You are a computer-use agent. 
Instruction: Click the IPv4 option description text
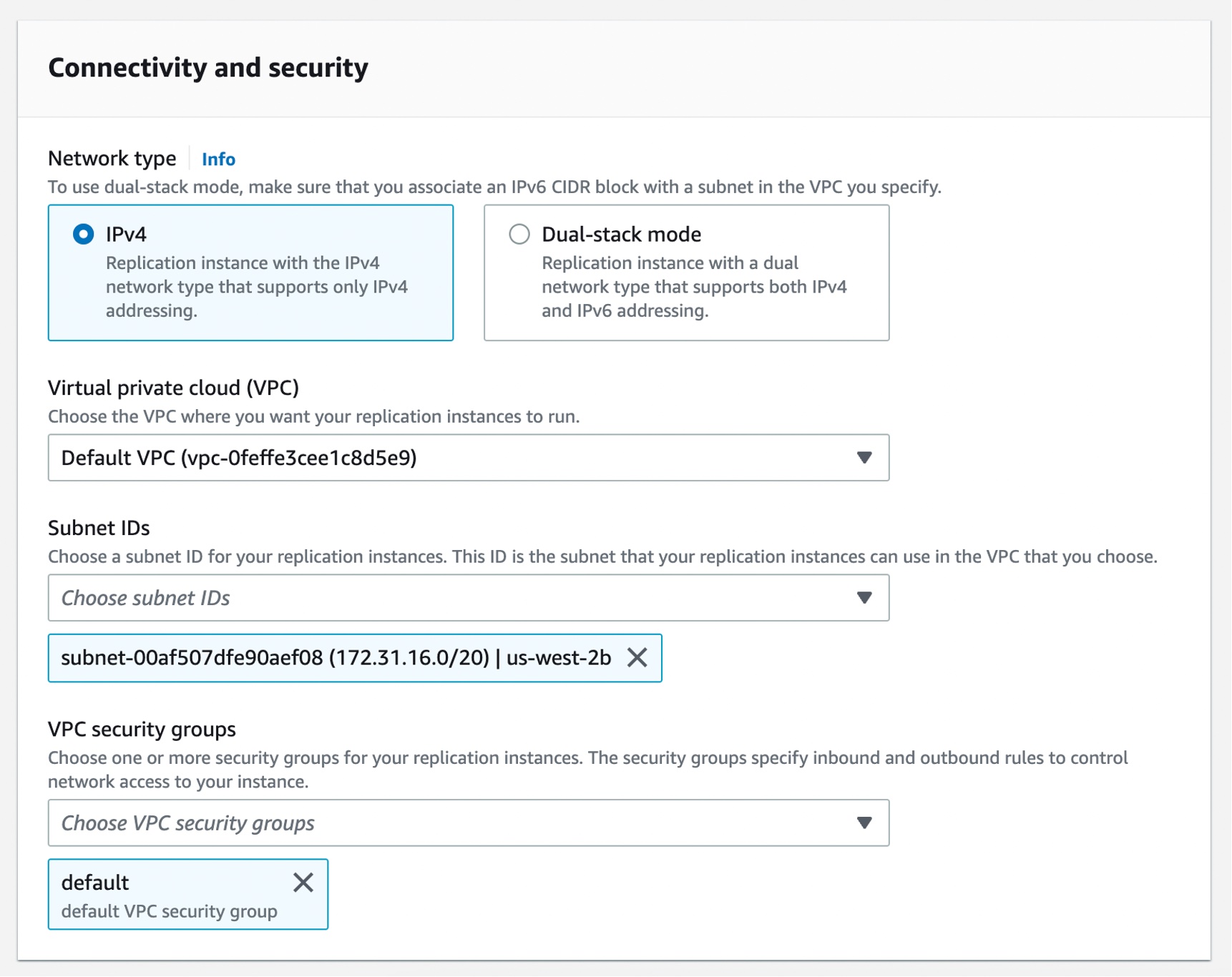(x=257, y=287)
